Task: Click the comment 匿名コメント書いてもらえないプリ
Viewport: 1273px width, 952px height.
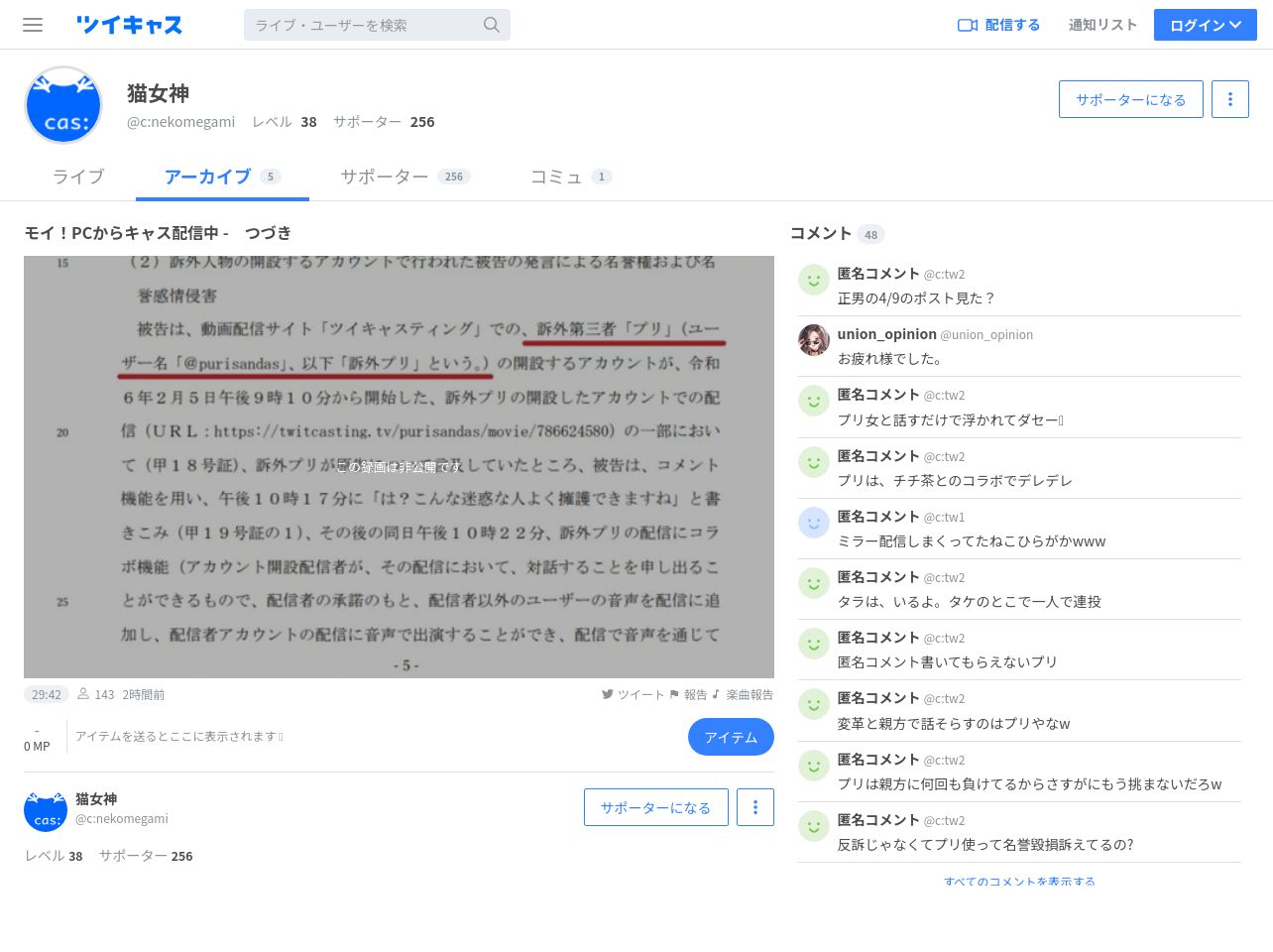Action: point(947,661)
